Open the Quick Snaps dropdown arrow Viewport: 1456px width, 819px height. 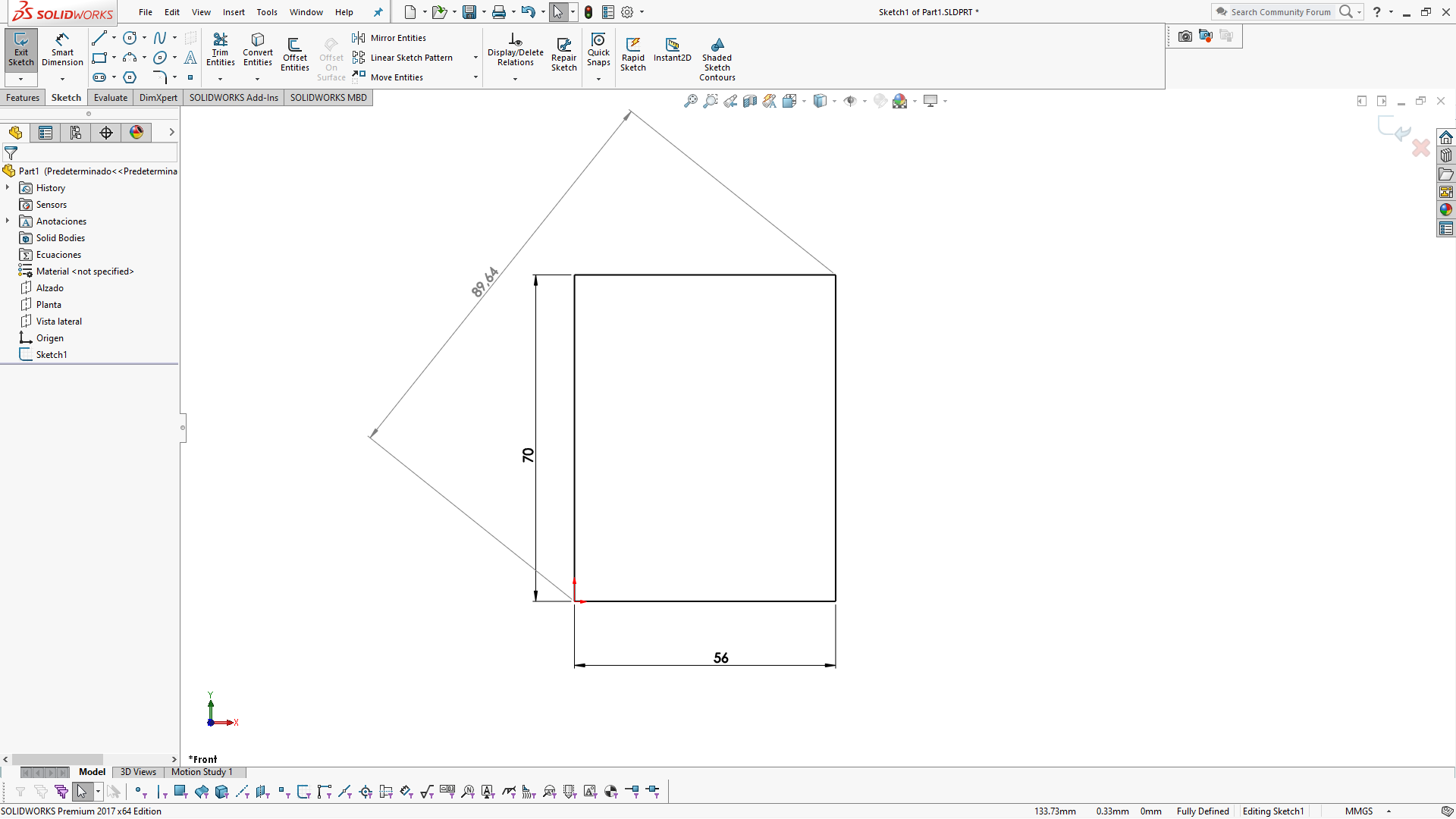pos(598,79)
